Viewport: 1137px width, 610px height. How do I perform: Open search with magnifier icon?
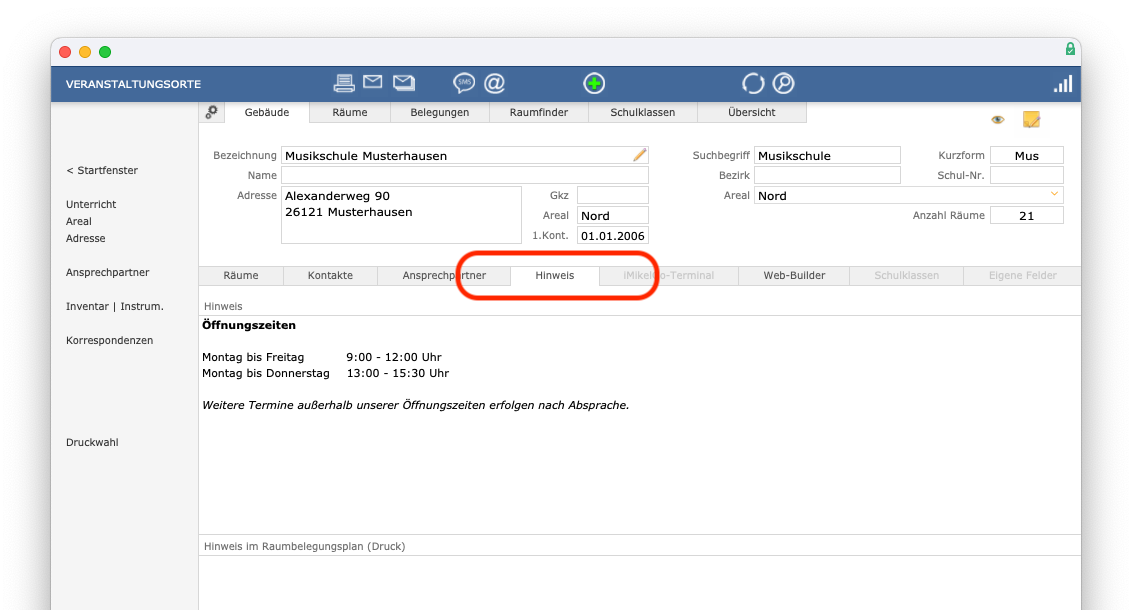pos(783,83)
